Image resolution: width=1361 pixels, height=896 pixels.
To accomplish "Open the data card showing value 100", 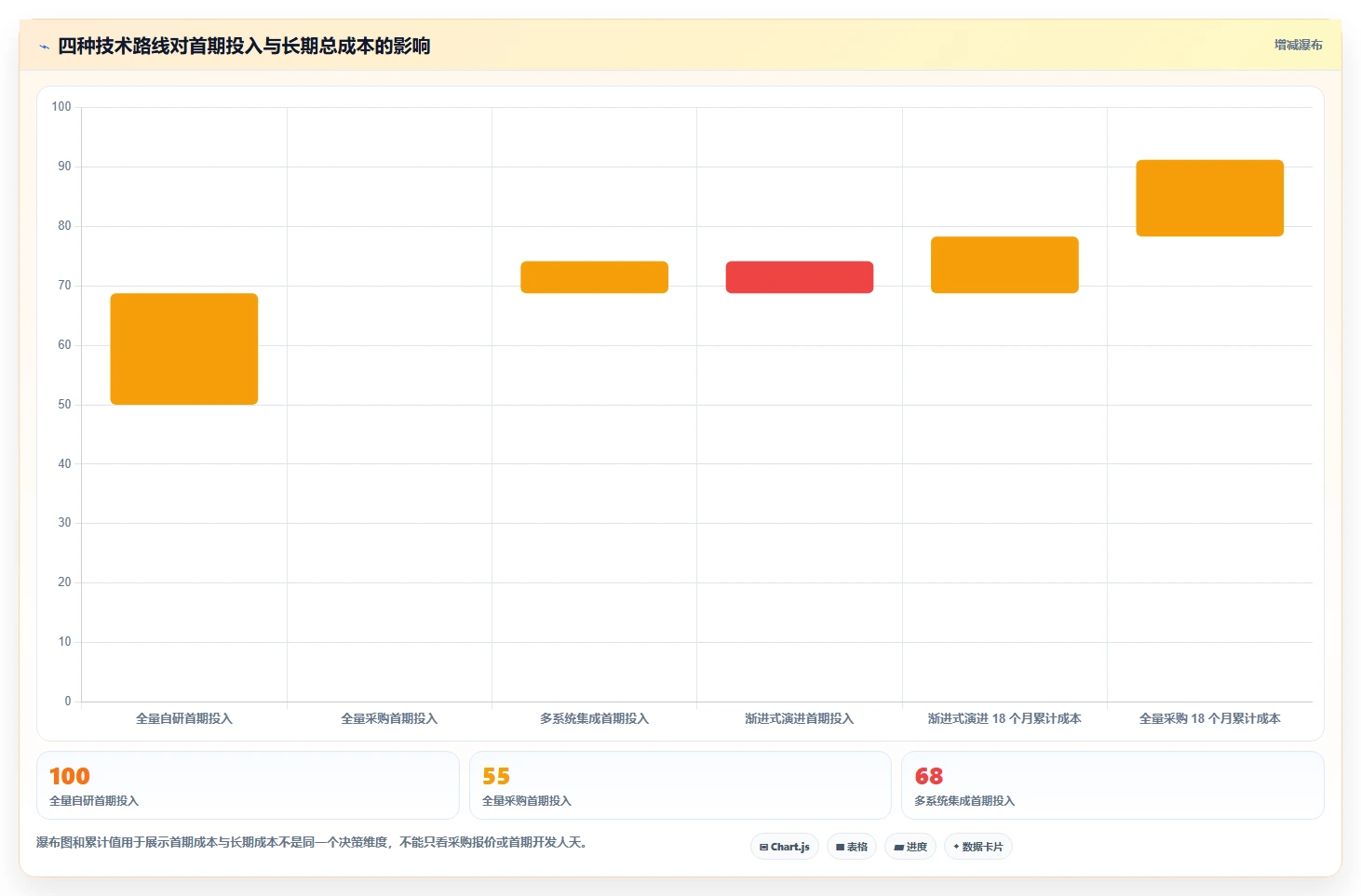I will pyautogui.click(x=248, y=785).
